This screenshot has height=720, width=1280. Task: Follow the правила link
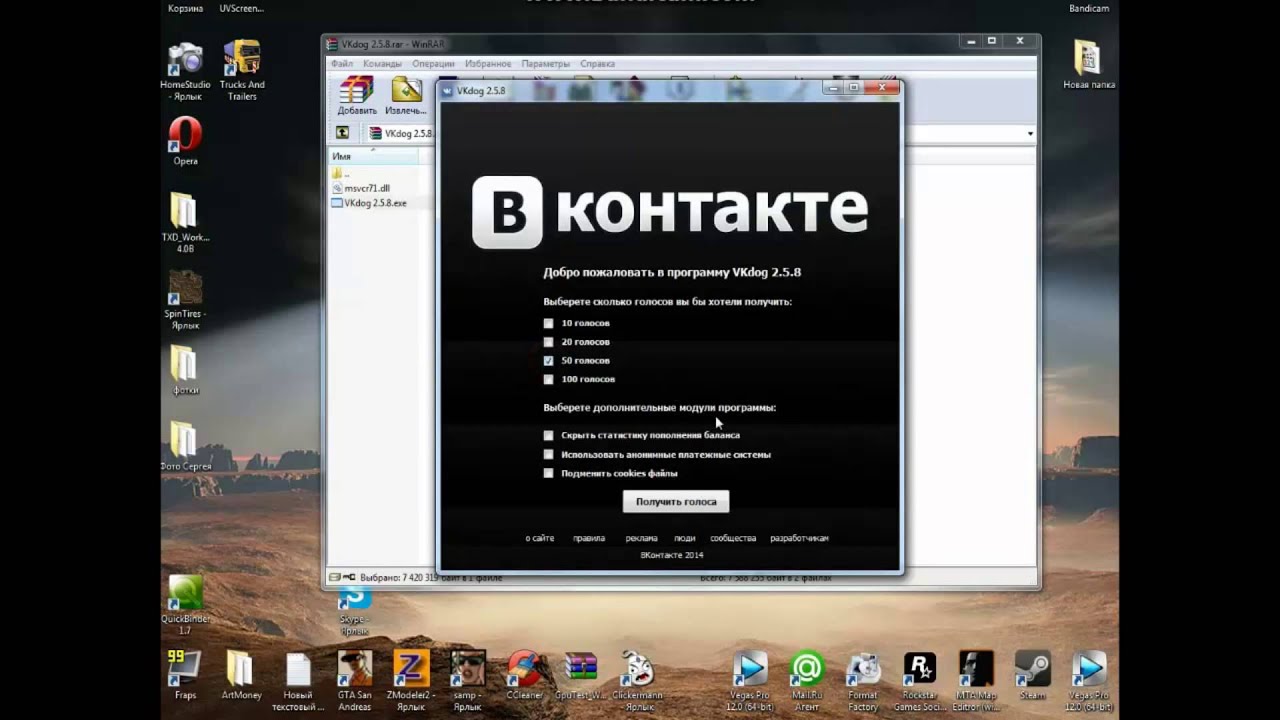tap(589, 538)
